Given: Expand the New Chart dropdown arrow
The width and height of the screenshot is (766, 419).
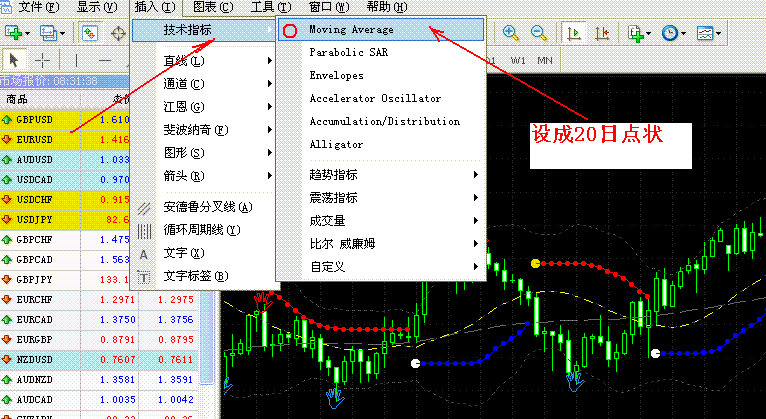Looking at the screenshot, I should click(27, 34).
